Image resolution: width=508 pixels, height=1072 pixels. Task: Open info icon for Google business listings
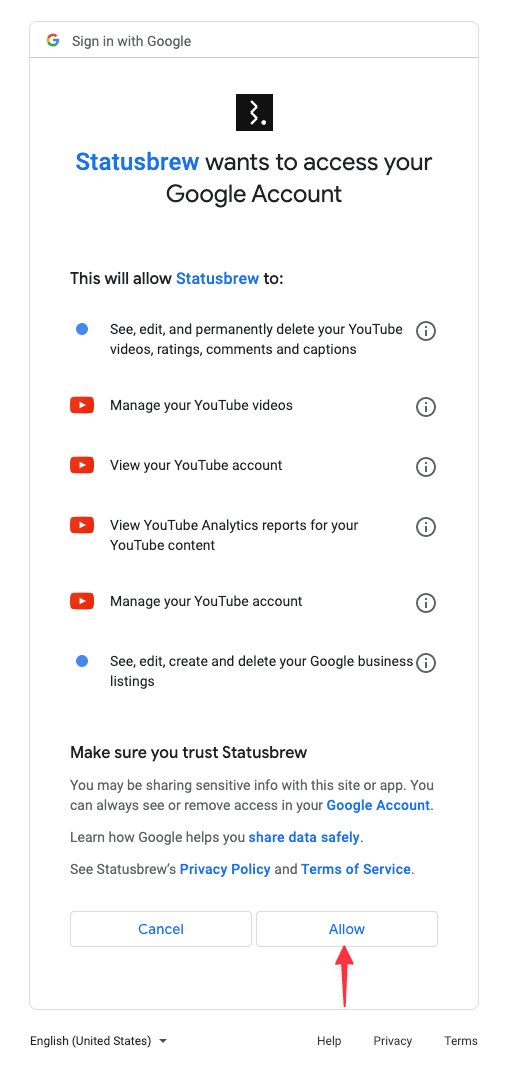426,663
